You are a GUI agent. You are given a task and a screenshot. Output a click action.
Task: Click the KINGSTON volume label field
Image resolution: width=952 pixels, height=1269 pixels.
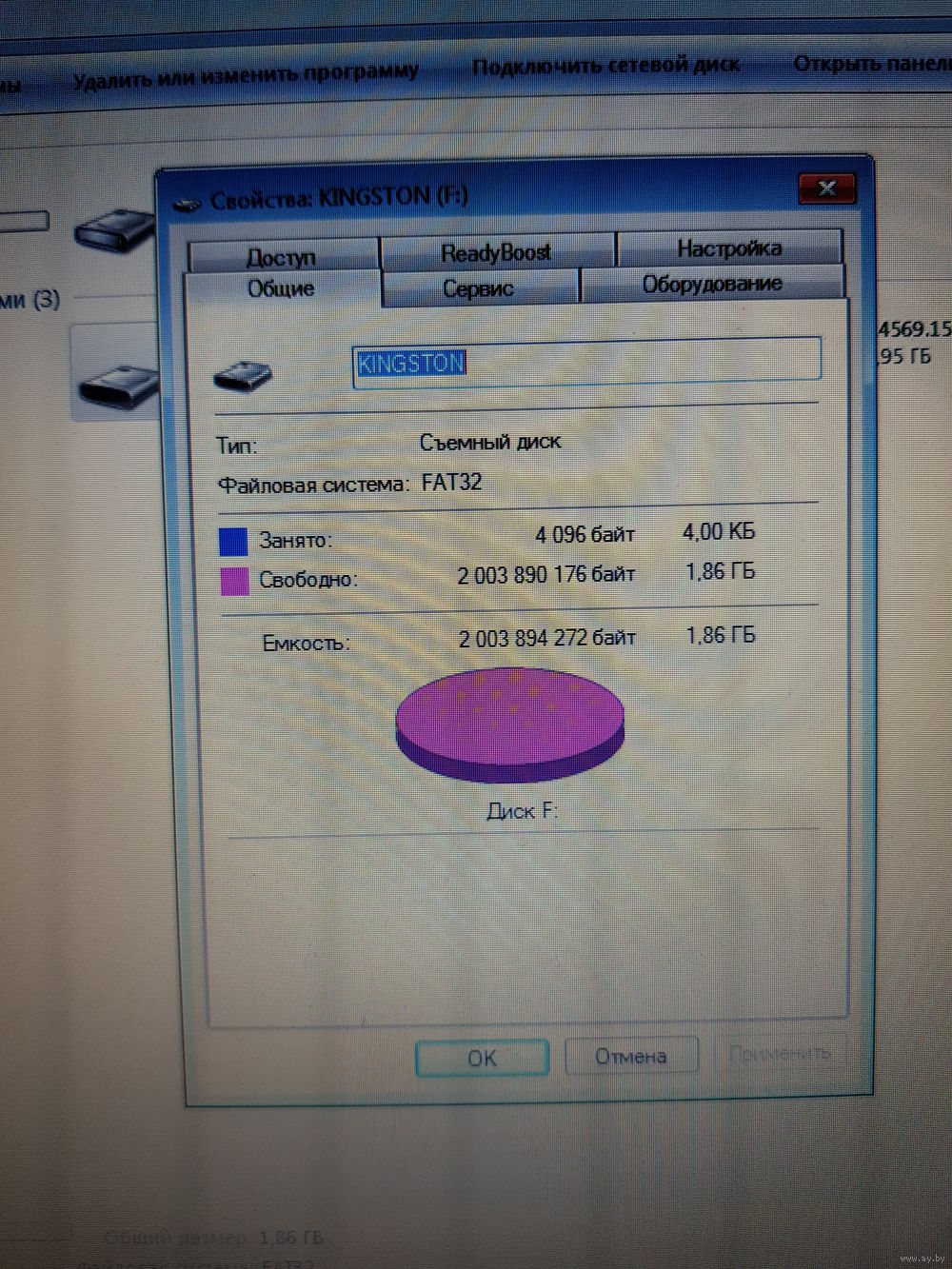585,362
